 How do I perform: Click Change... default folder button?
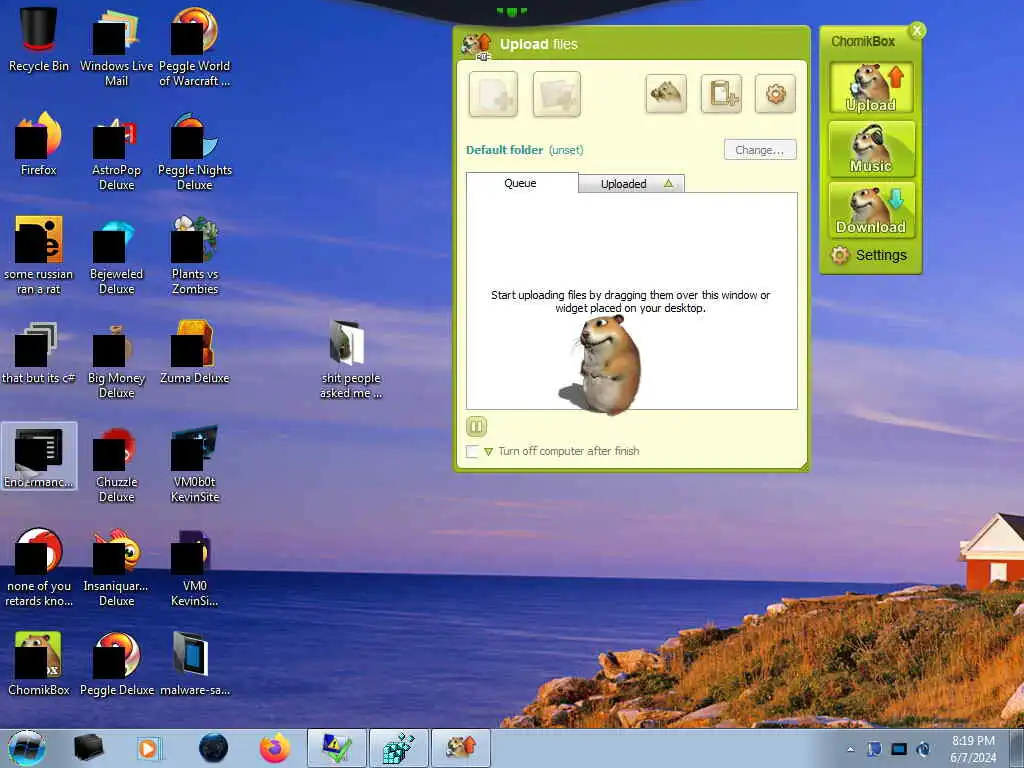[760, 150]
